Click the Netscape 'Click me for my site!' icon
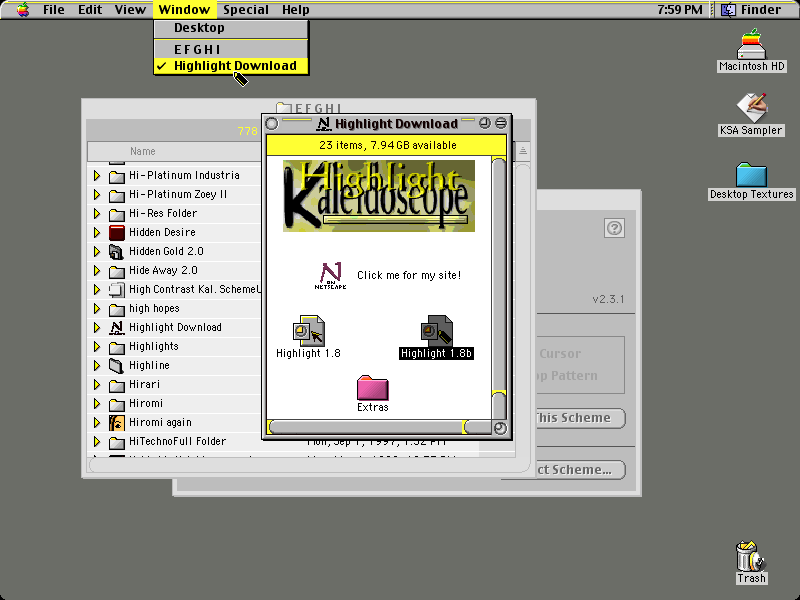Screen dimensions: 800x600 click(x=331, y=276)
